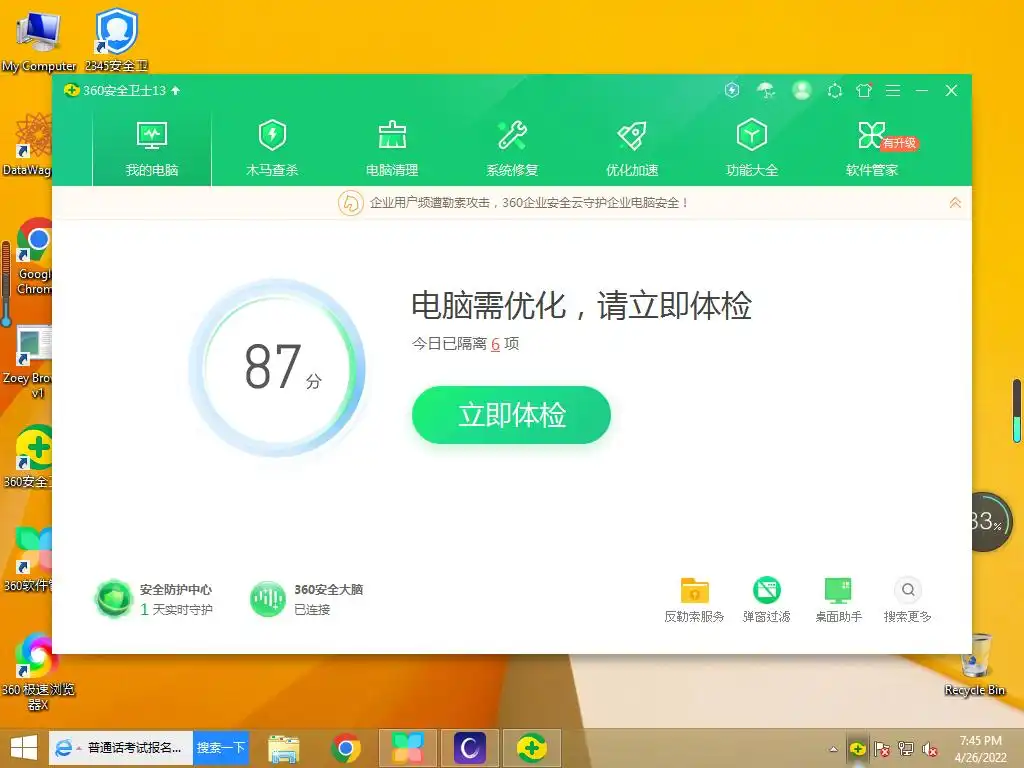The image size is (1024, 768).
Task: Switch to 木马查杀 tab
Action: (272, 150)
